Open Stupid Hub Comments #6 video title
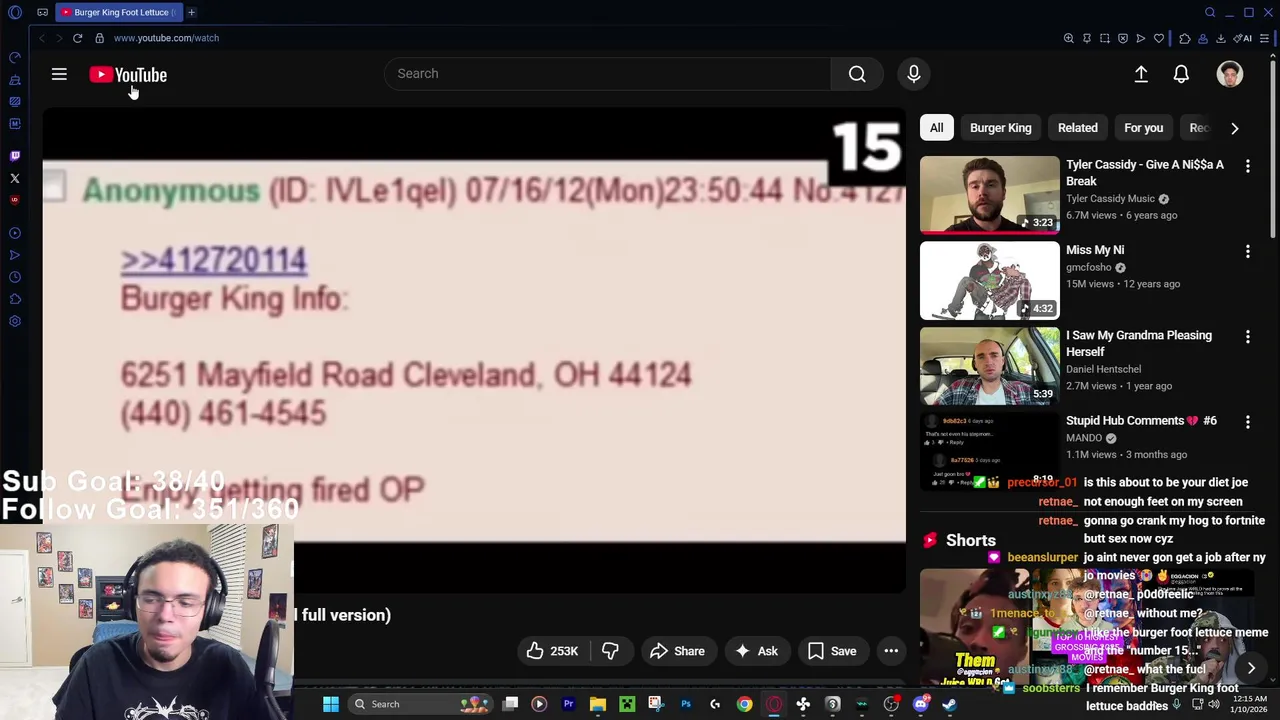 tap(1141, 421)
